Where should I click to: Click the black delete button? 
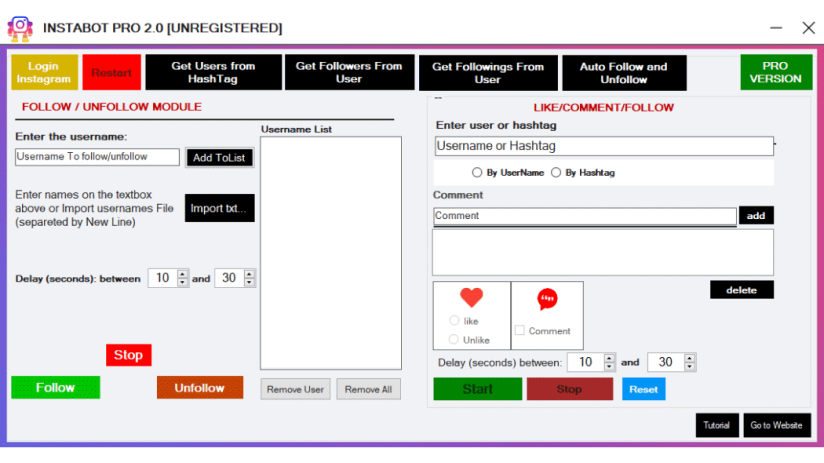(741, 290)
